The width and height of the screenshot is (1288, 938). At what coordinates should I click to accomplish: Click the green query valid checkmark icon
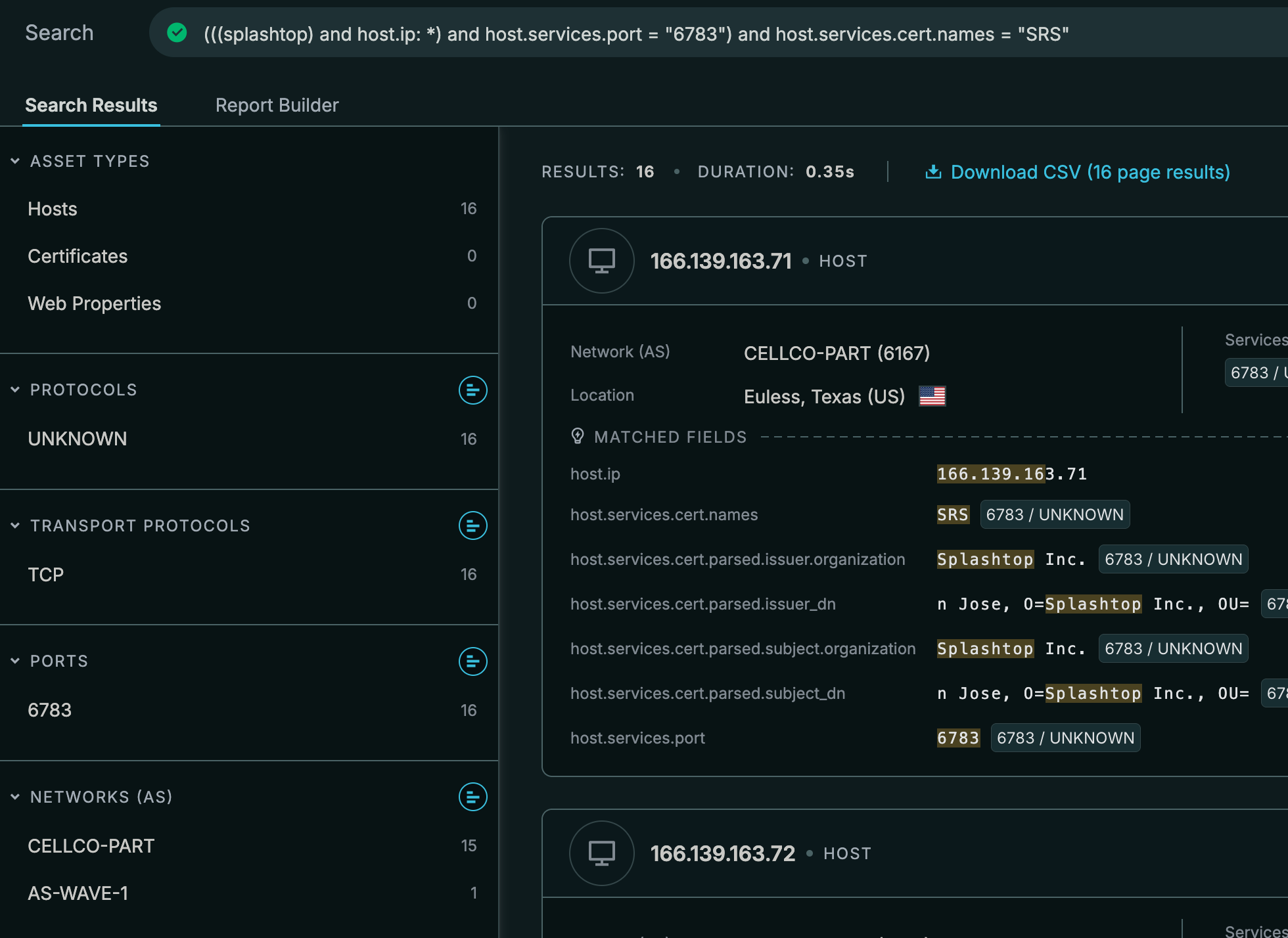coord(177,32)
